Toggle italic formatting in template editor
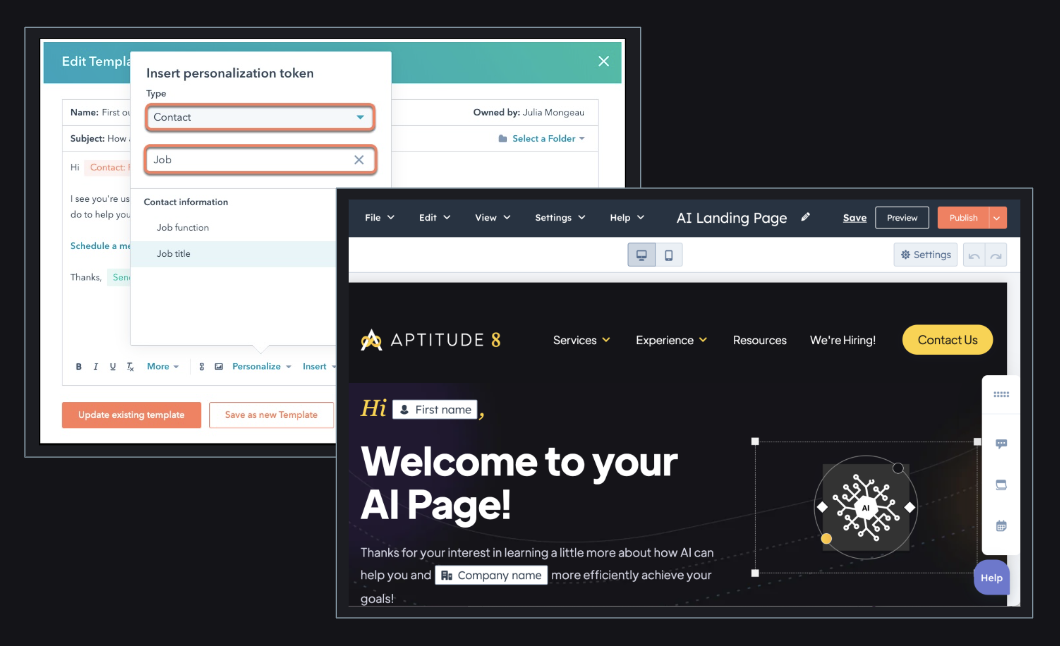The height and width of the screenshot is (646, 1060). [x=95, y=367]
